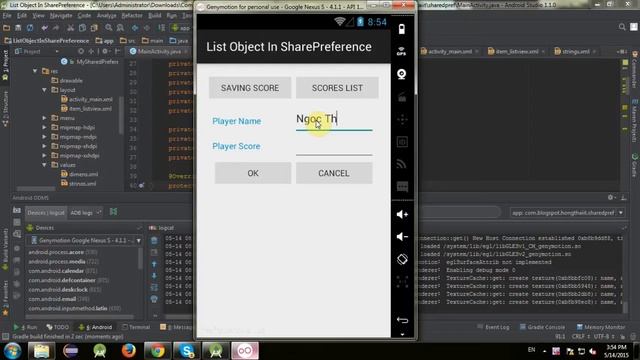Image resolution: width=640 pixels, height=360 pixels.
Task: Open the Edit menu in Android Studio
Action: pyautogui.click(x=22, y=16)
